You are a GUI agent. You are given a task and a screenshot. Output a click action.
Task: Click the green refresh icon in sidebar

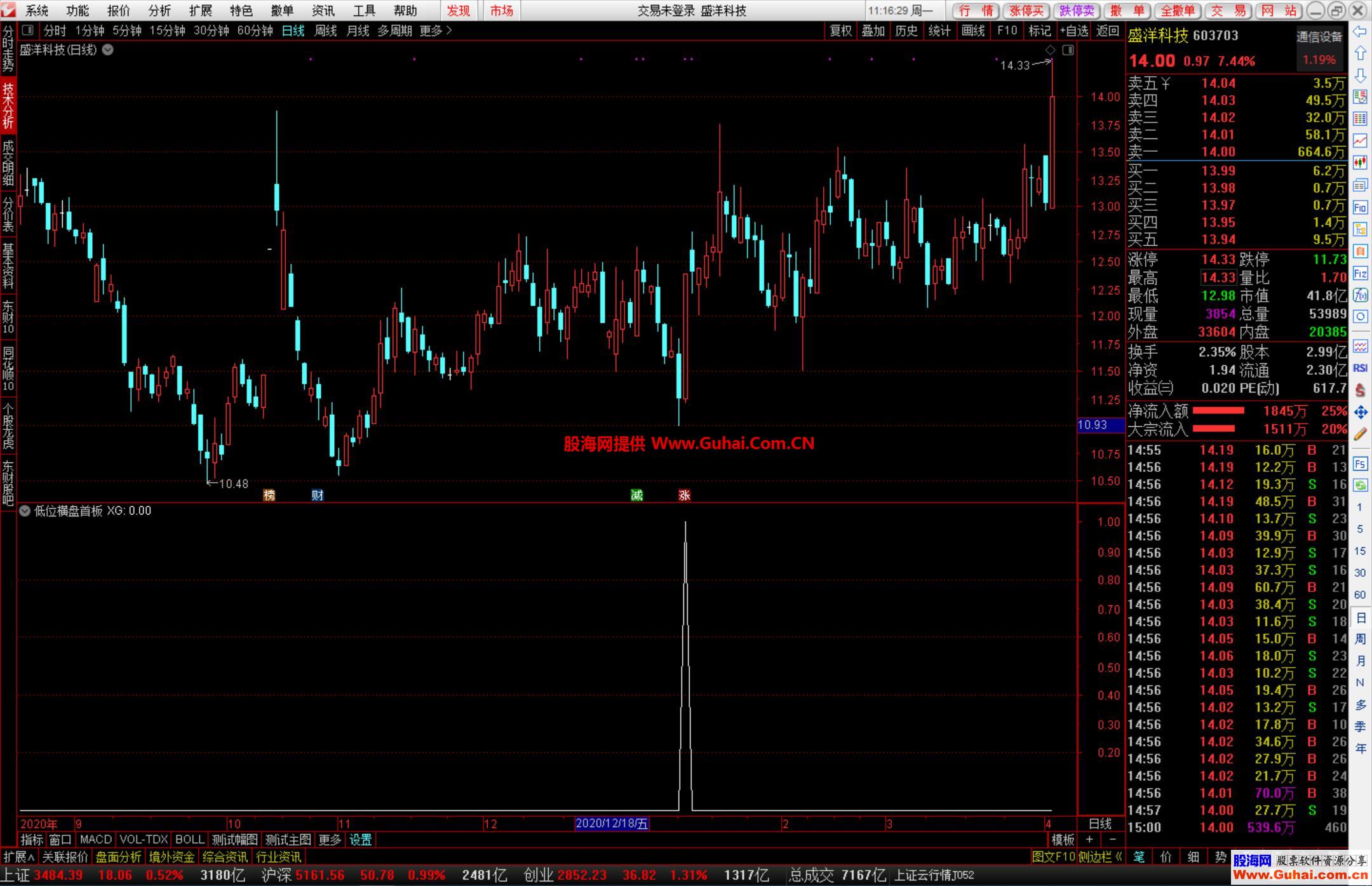1360,486
